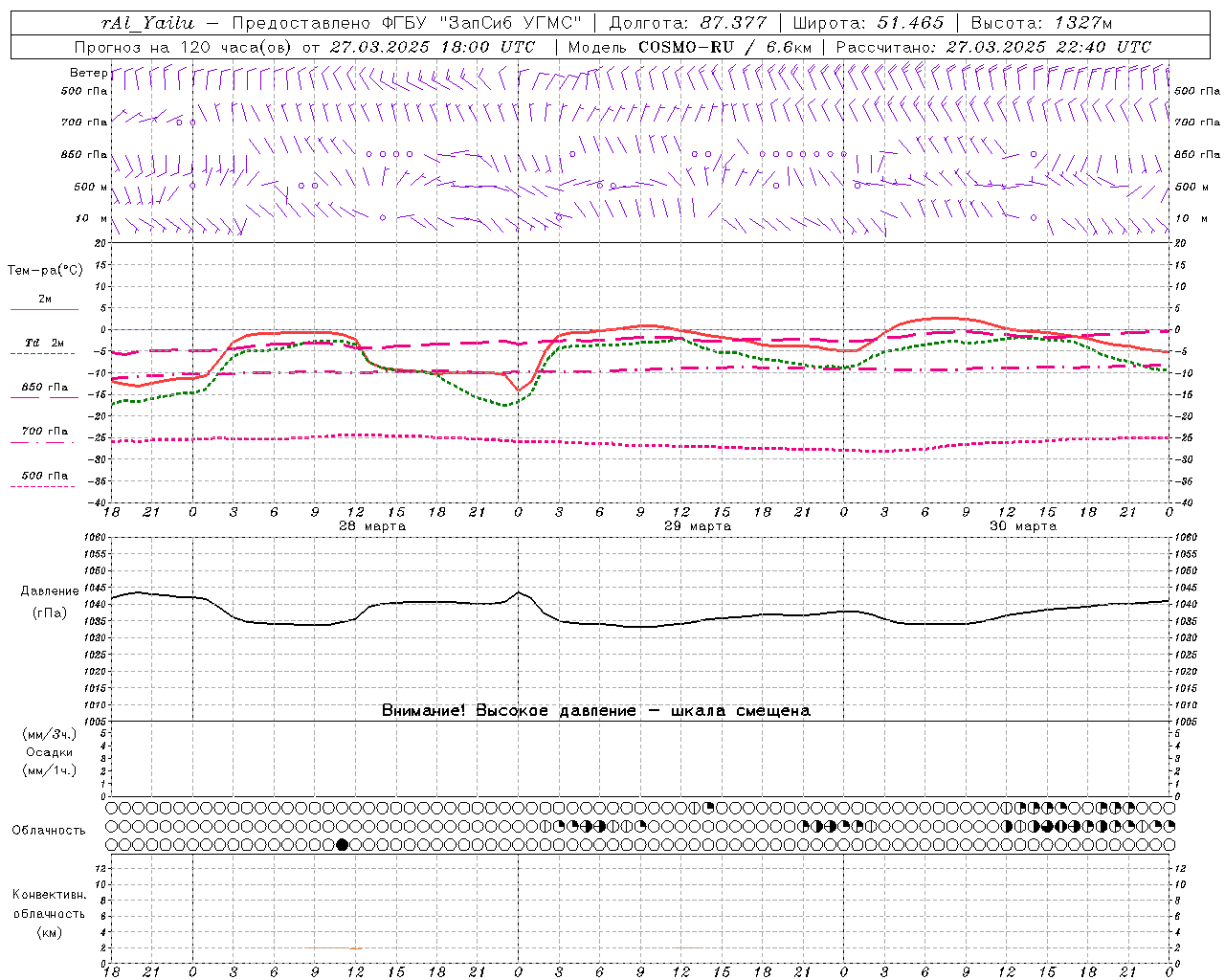Click the "(мм/1ч.)" precipitation unit label
Image resolution: width=1225 pixels, height=980 pixels.
[x=50, y=770]
